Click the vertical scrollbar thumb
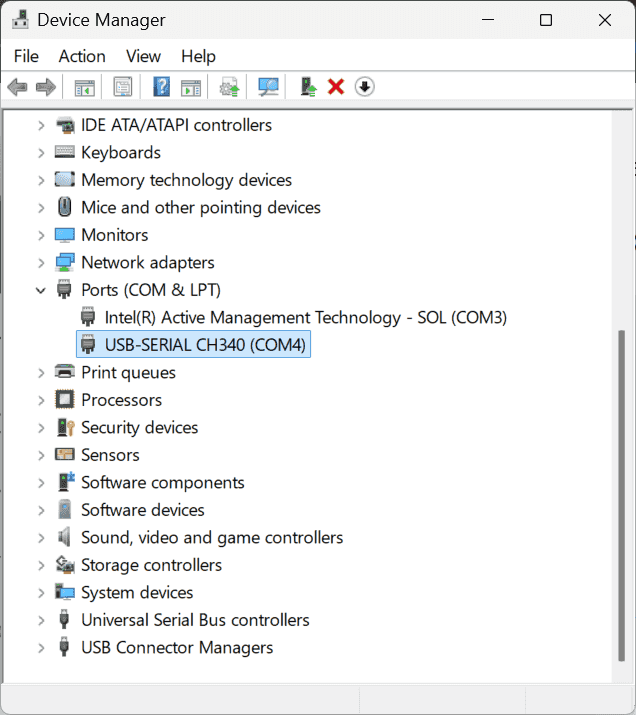636x715 pixels. tap(621, 490)
